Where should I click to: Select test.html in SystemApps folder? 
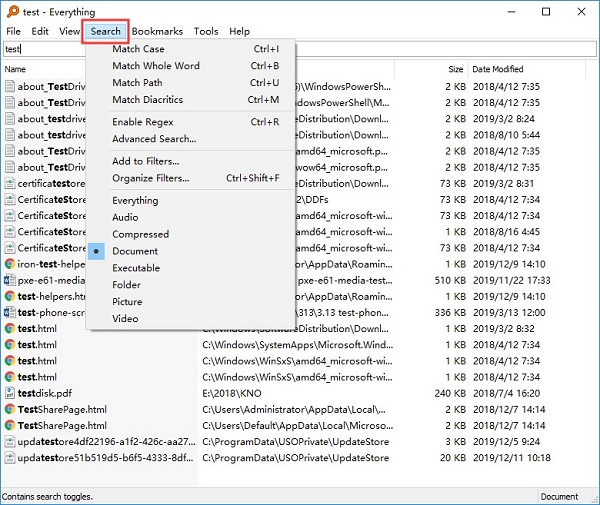pos(37,345)
